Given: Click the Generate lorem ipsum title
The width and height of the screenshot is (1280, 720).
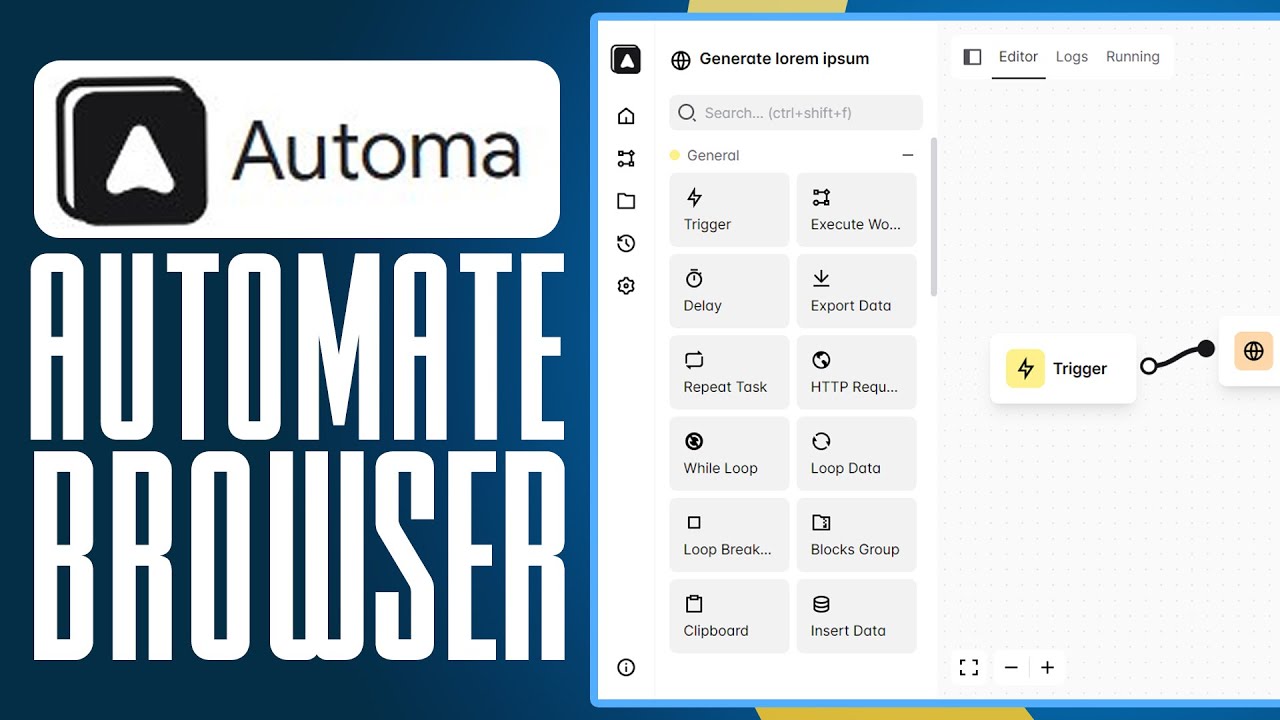Looking at the screenshot, I should pos(784,59).
